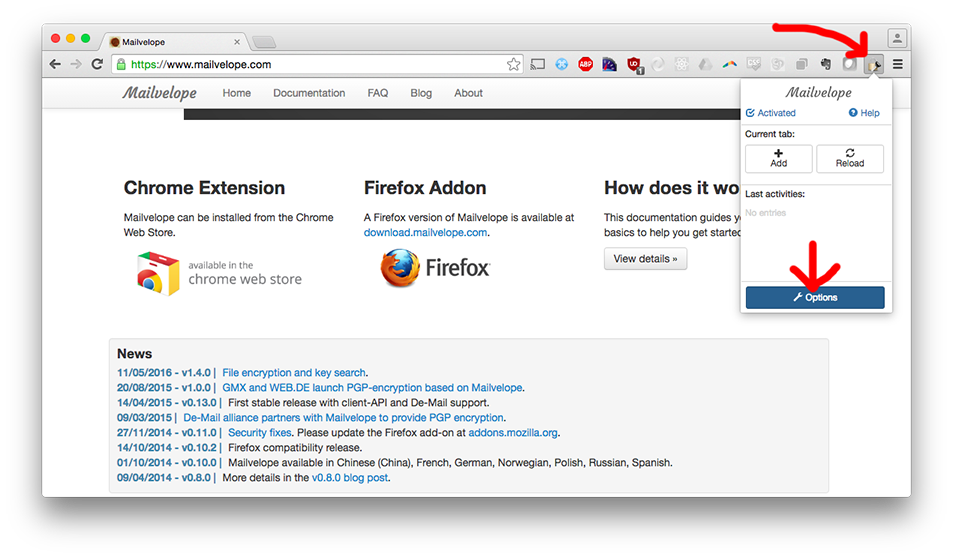Click the Firefox Addon heading

(425, 188)
